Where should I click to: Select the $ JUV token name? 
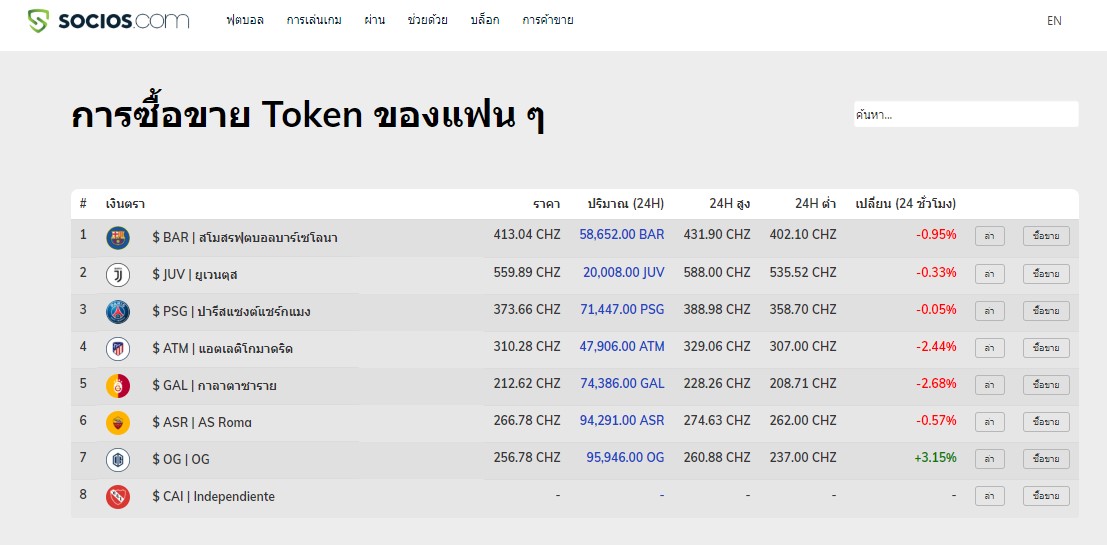194,275
